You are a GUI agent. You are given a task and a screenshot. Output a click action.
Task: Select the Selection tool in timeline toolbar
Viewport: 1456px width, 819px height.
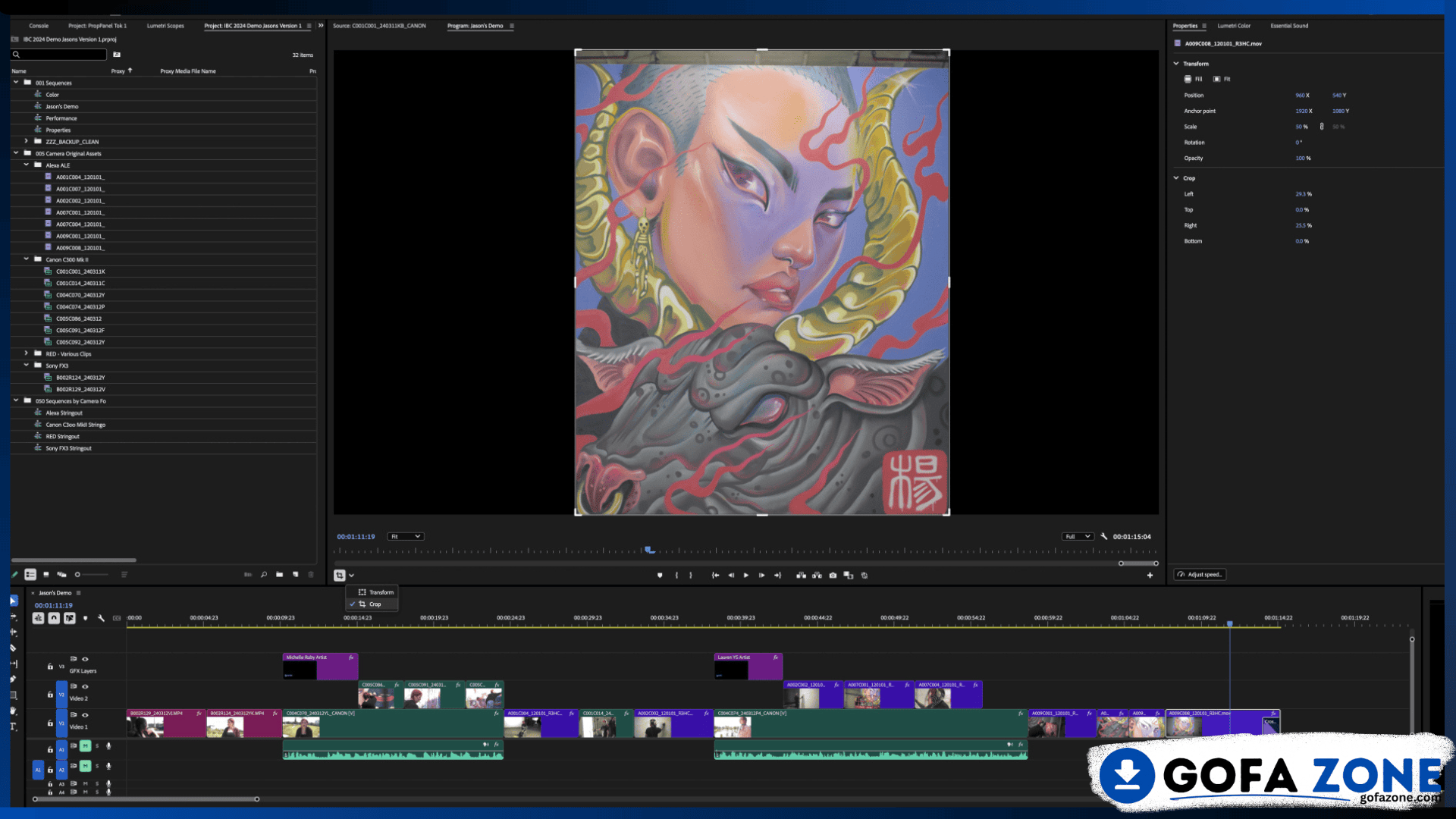pyautogui.click(x=14, y=601)
